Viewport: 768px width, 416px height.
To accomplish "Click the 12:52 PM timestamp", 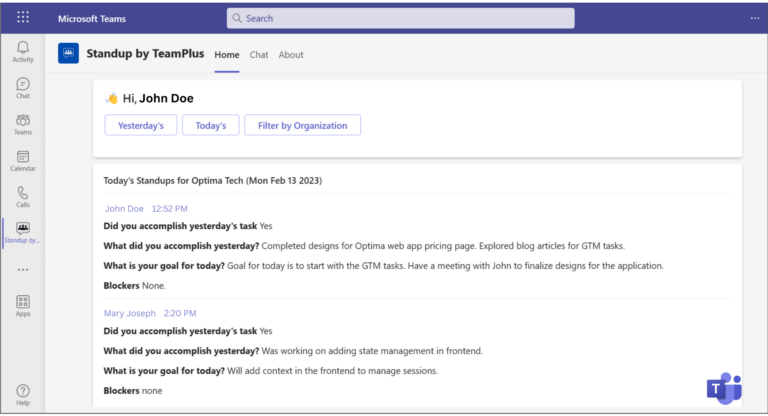I will click(x=169, y=209).
